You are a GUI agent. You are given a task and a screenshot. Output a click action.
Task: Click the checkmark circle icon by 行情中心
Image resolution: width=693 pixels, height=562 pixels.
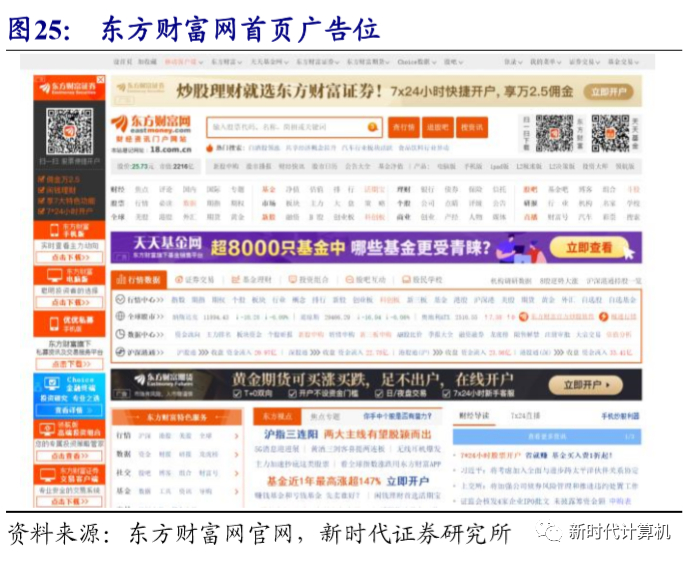click(x=120, y=299)
